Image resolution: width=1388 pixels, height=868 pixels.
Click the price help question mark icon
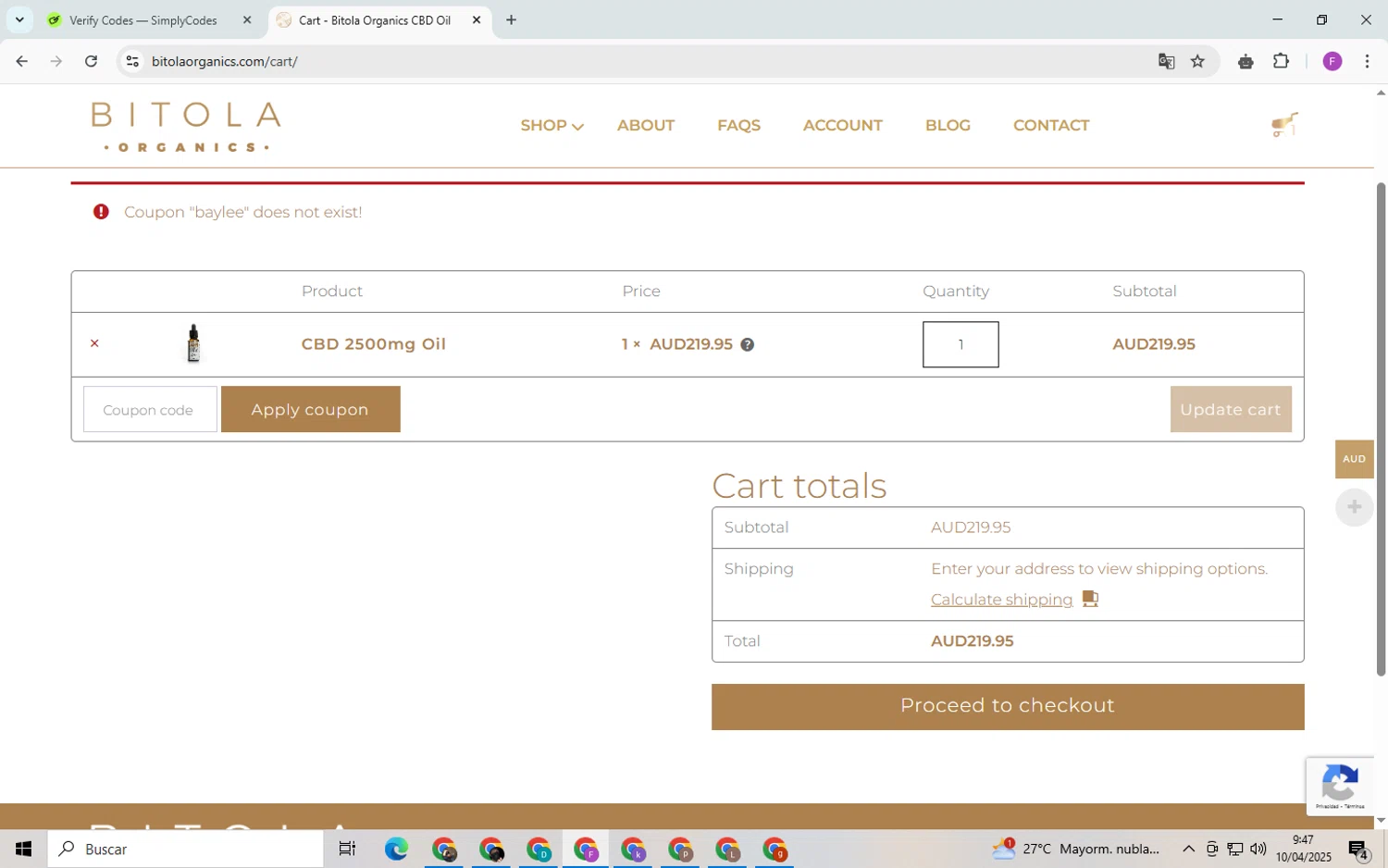[748, 345]
